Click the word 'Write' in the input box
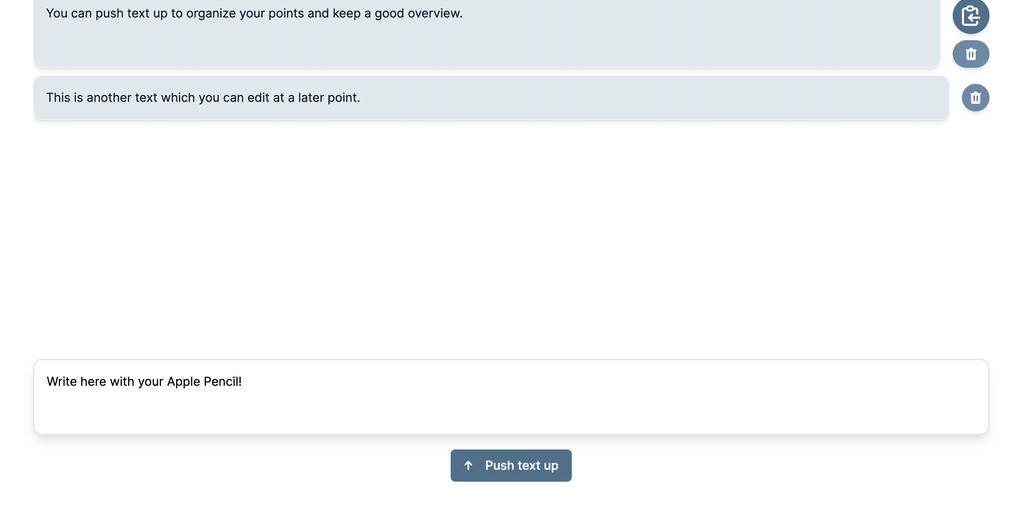 point(62,382)
